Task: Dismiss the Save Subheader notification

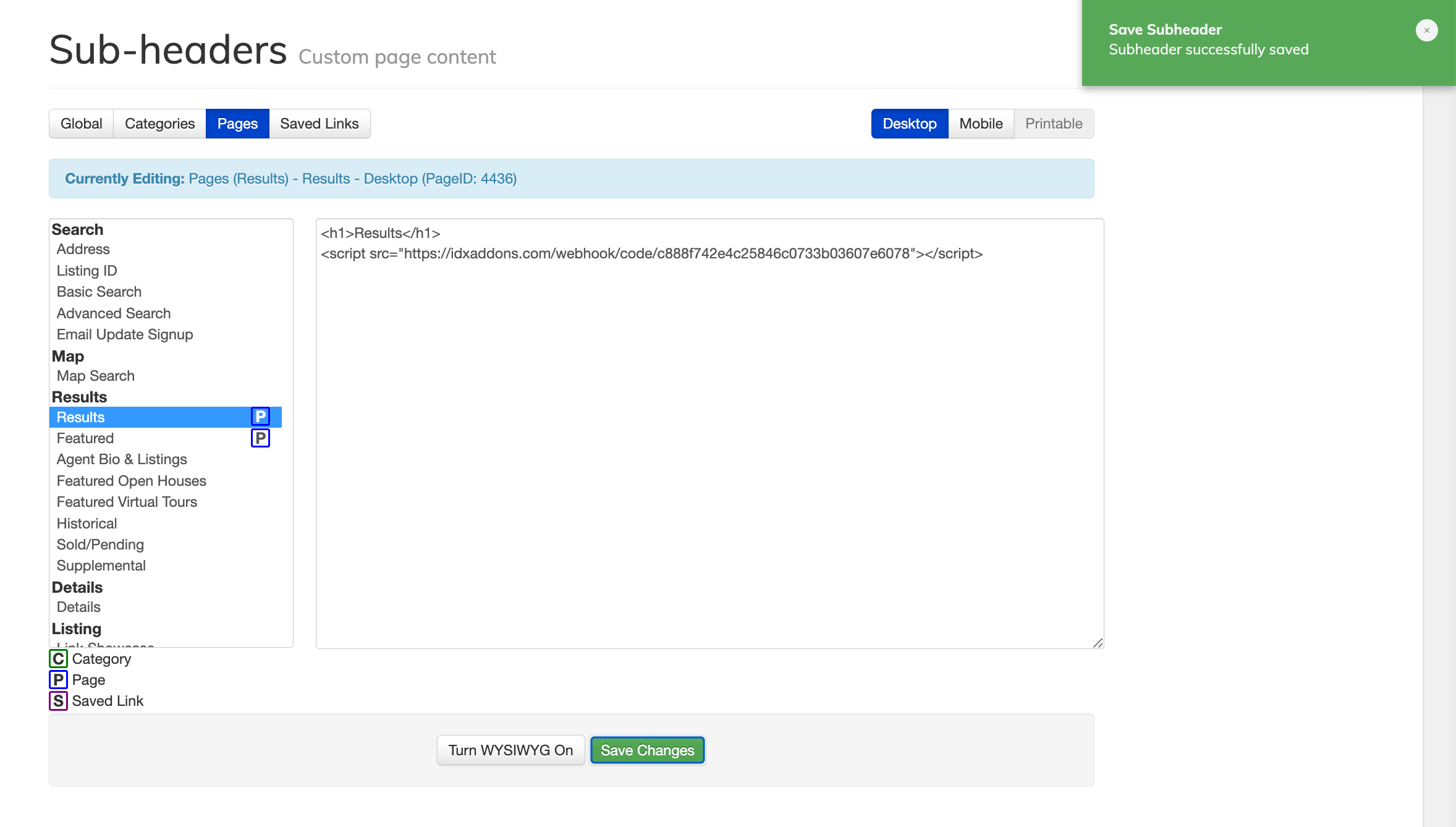Action: (x=1426, y=30)
